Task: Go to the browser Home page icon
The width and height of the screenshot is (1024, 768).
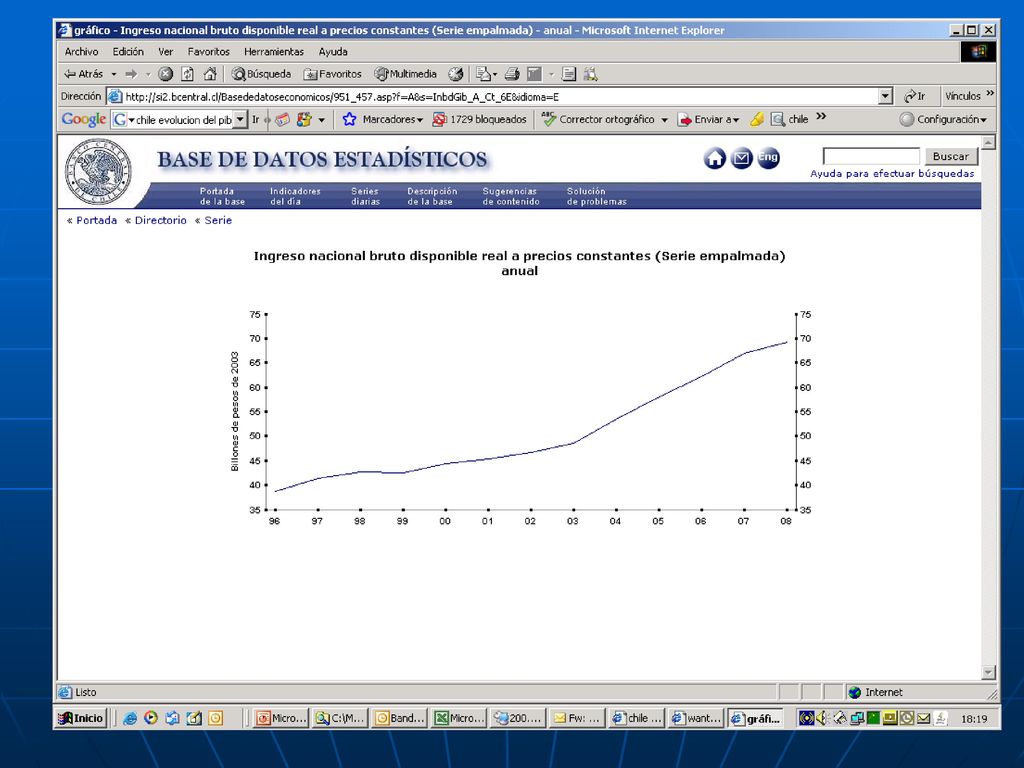Action: click(210, 74)
